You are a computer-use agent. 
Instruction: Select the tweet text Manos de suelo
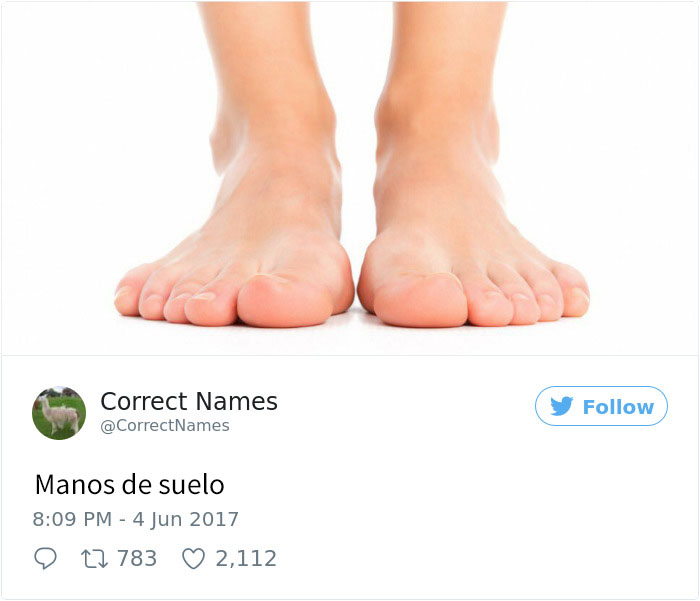(x=129, y=484)
